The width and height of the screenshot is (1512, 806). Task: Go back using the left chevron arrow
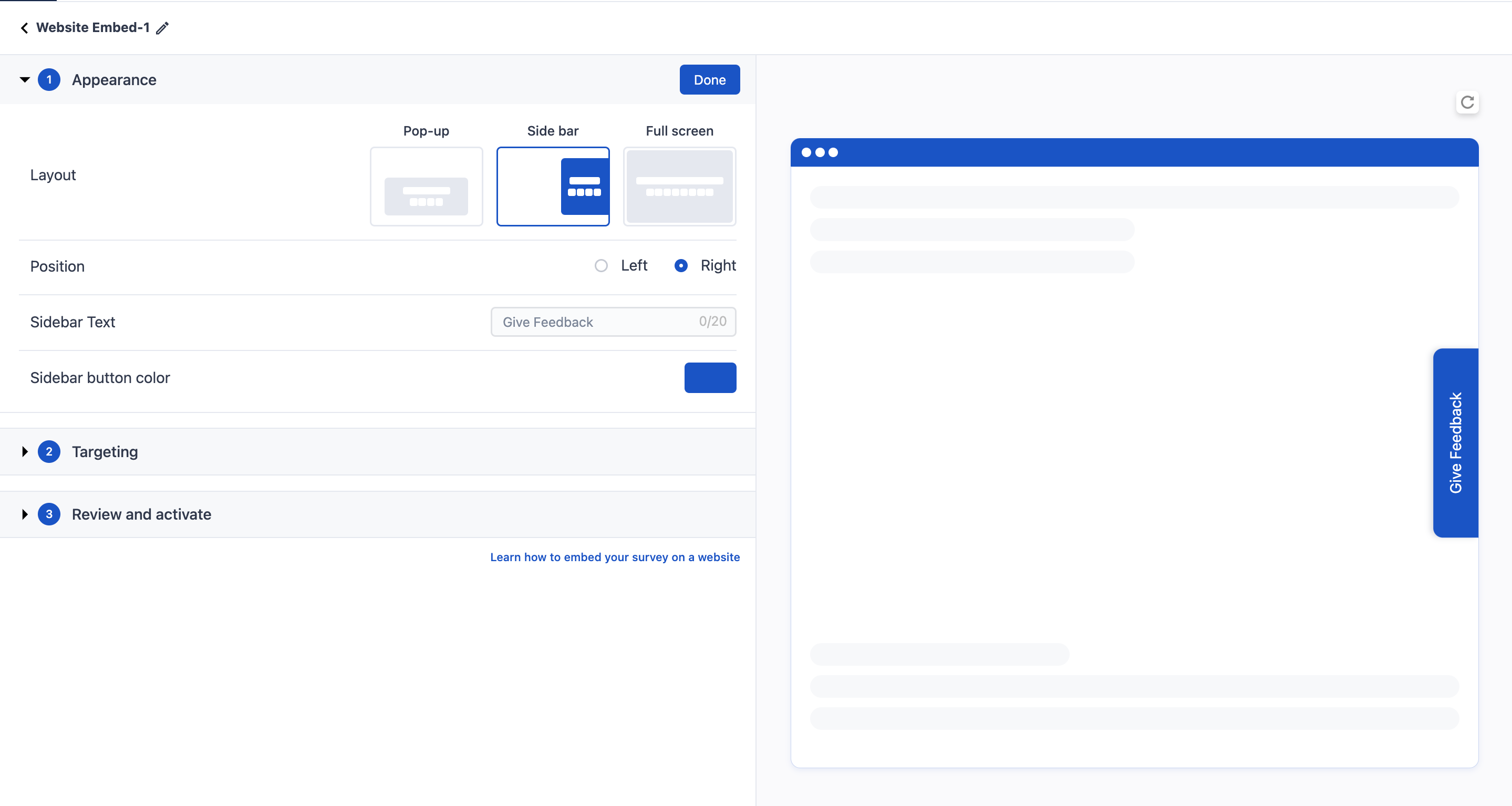coord(24,28)
